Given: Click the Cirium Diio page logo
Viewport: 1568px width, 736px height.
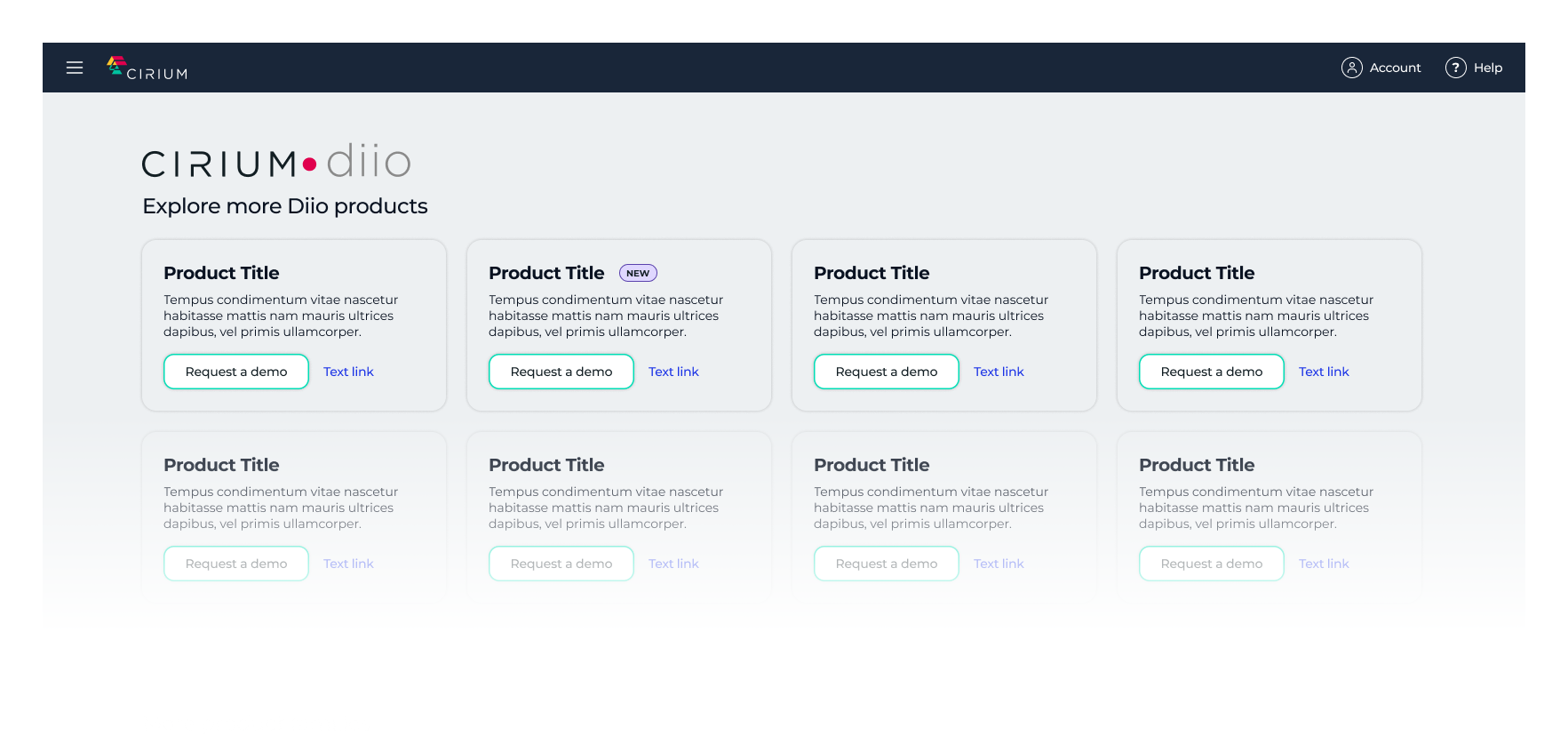Looking at the screenshot, I should pos(276,163).
